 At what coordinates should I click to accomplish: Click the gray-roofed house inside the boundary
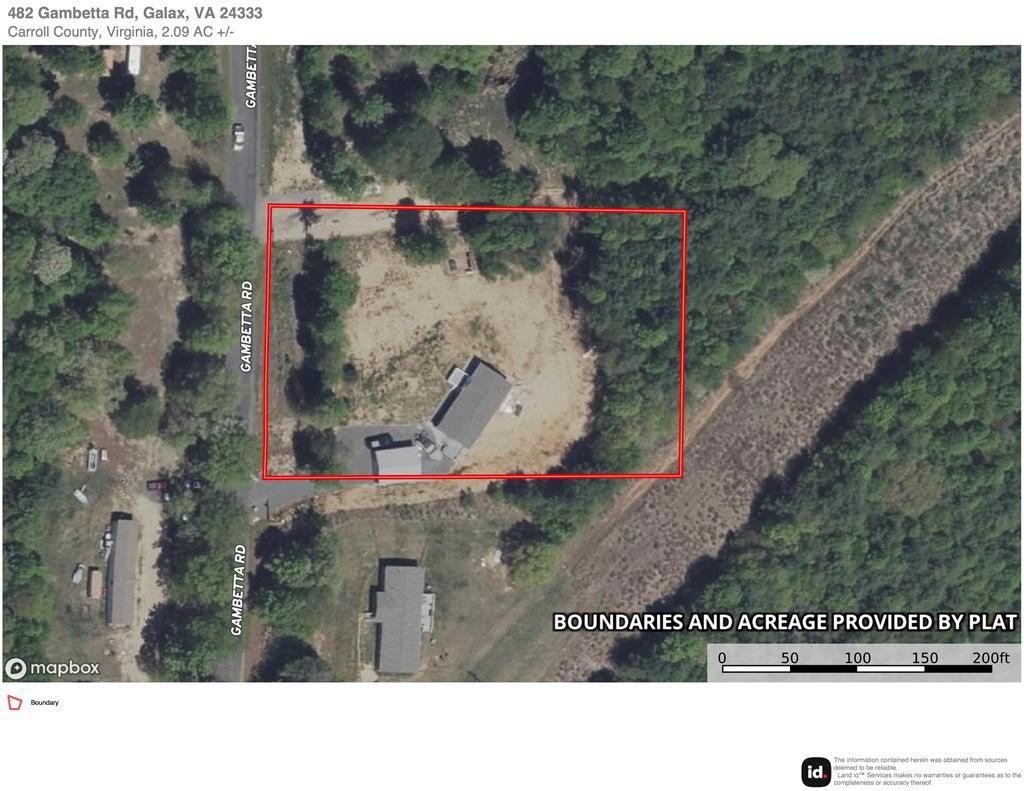click(472, 403)
